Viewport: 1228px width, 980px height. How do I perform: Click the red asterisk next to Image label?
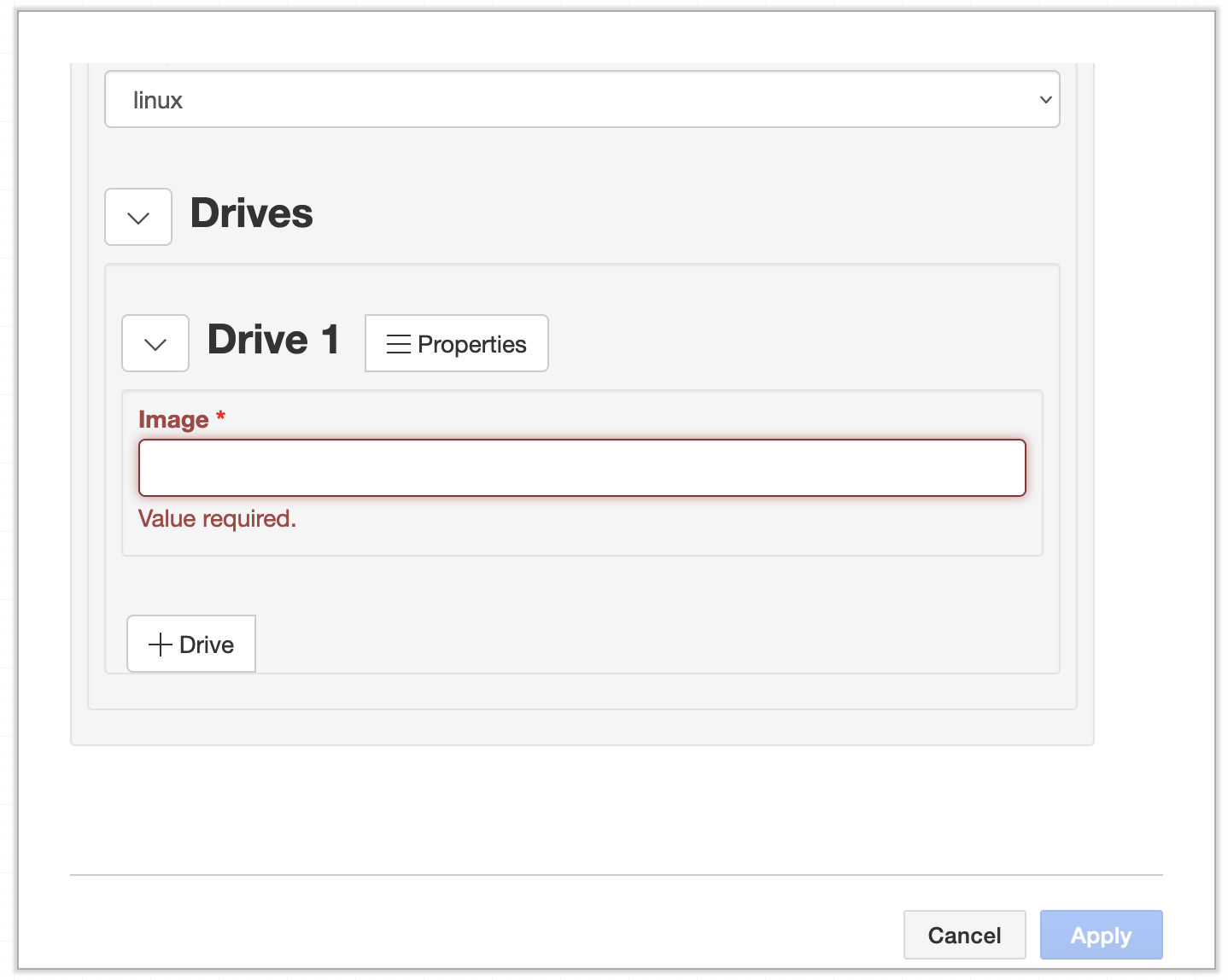(x=220, y=417)
